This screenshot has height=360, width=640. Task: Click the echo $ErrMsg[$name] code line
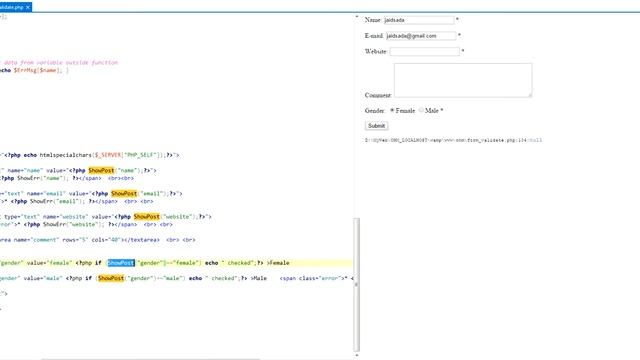tap(34, 70)
